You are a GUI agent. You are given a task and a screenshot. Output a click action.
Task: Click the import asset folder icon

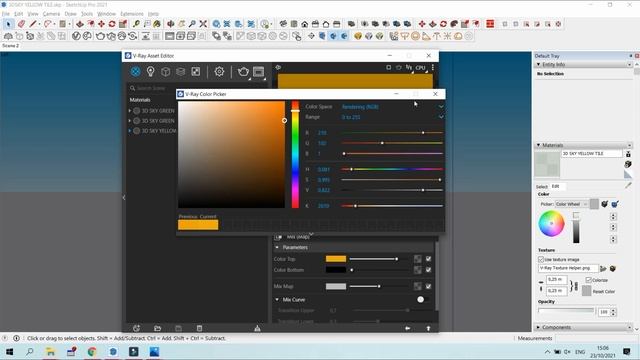158,328
